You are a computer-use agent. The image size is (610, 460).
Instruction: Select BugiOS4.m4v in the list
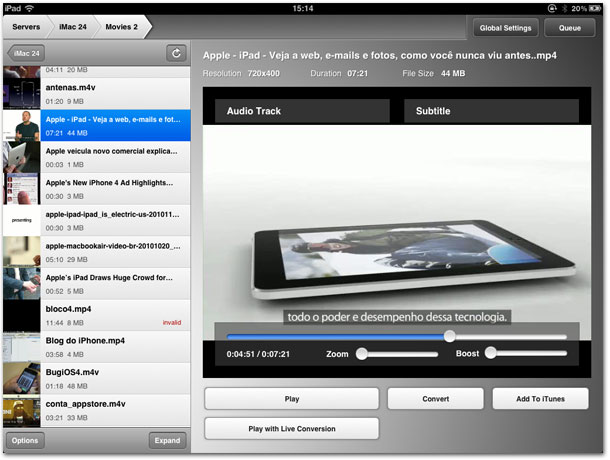click(x=96, y=379)
